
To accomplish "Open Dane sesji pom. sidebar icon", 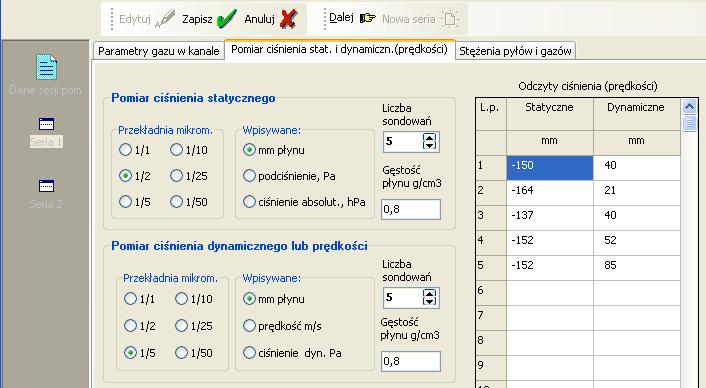I will [46, 67].
